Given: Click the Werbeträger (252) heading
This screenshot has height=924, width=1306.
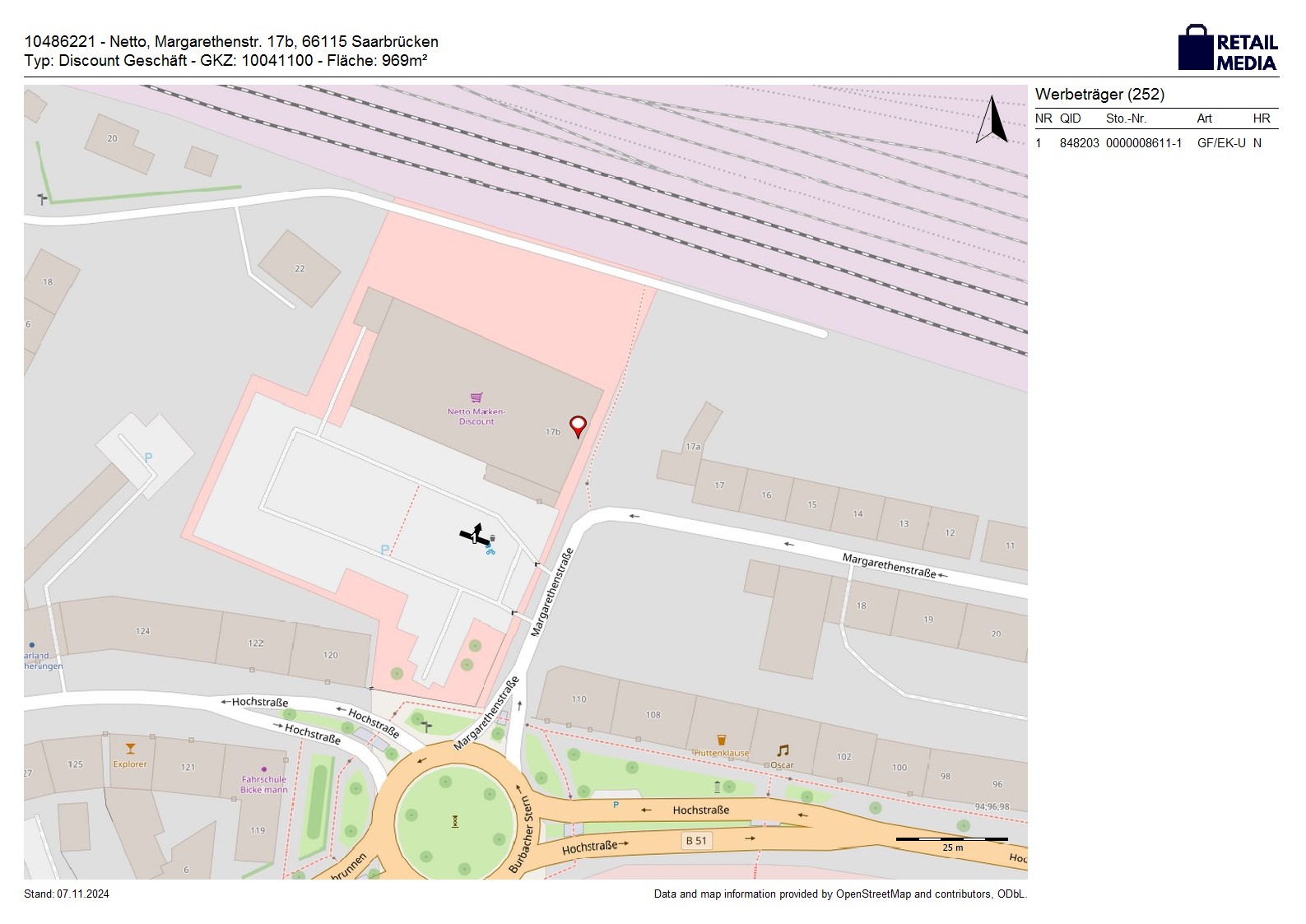Looking at the screenshot, I should tap(1099, 95).
